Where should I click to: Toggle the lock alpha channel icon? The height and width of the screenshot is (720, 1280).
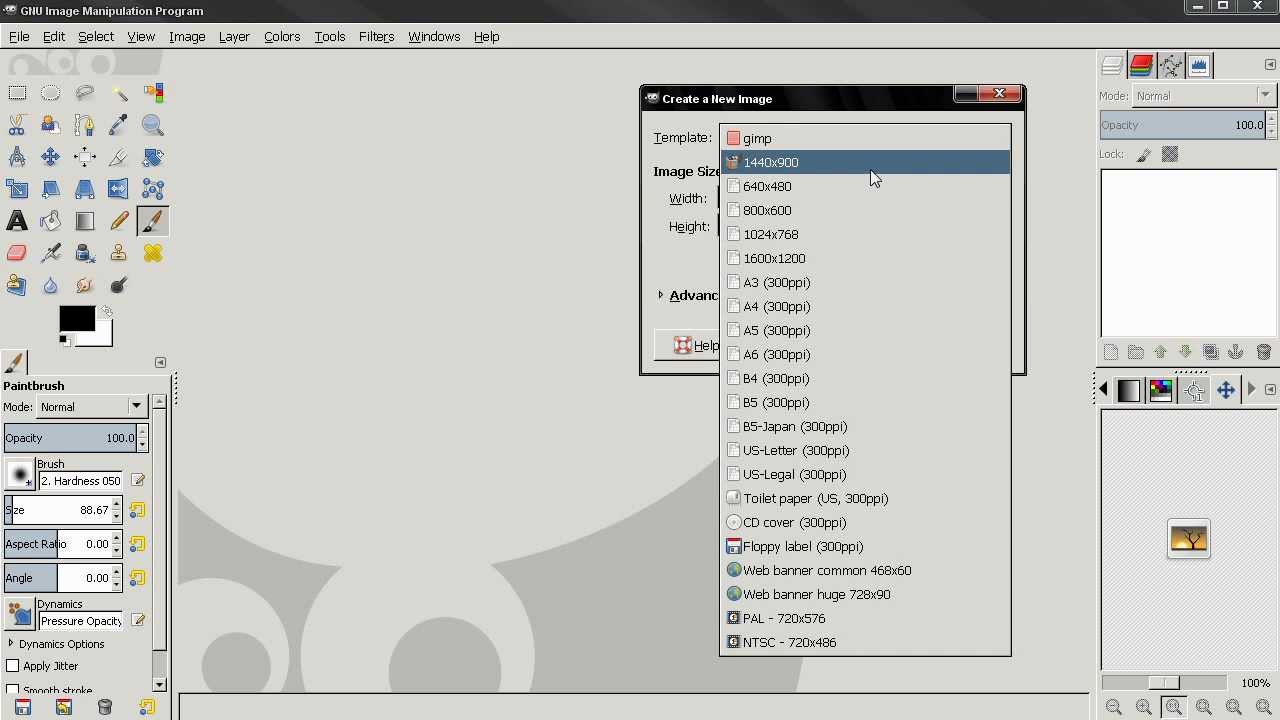(1170, 154)
